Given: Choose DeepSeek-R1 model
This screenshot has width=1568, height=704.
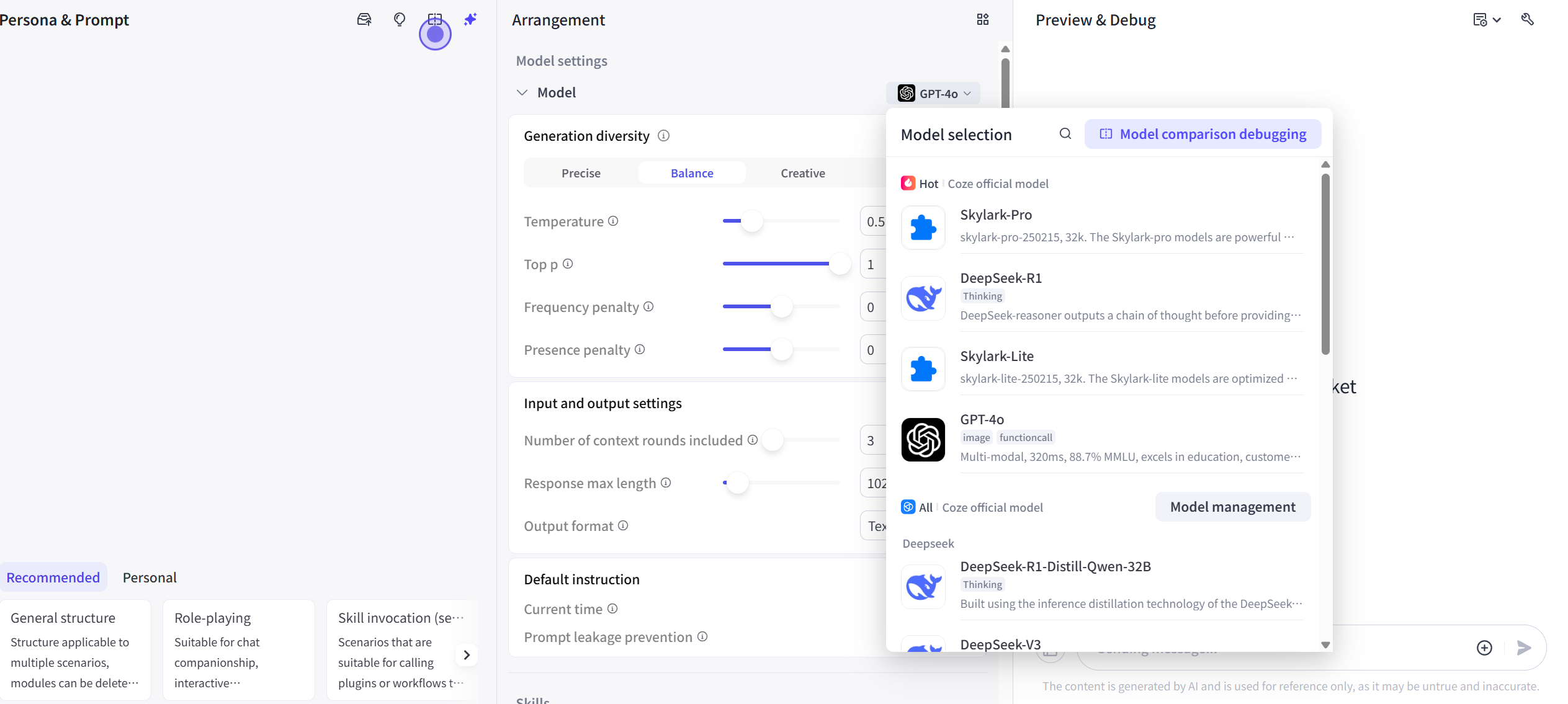Looking at the screenshot, I should [x=1102, y=298].
